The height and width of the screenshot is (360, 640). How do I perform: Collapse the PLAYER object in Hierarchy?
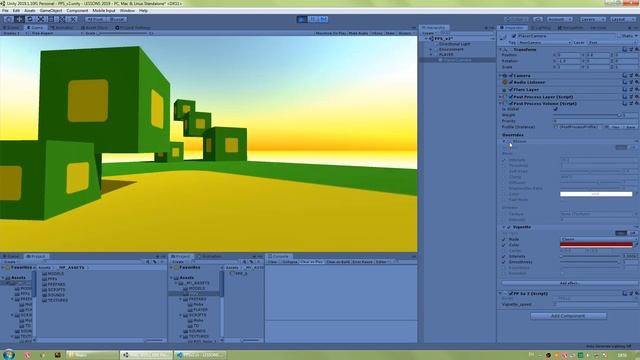click(x=431, y=54)
